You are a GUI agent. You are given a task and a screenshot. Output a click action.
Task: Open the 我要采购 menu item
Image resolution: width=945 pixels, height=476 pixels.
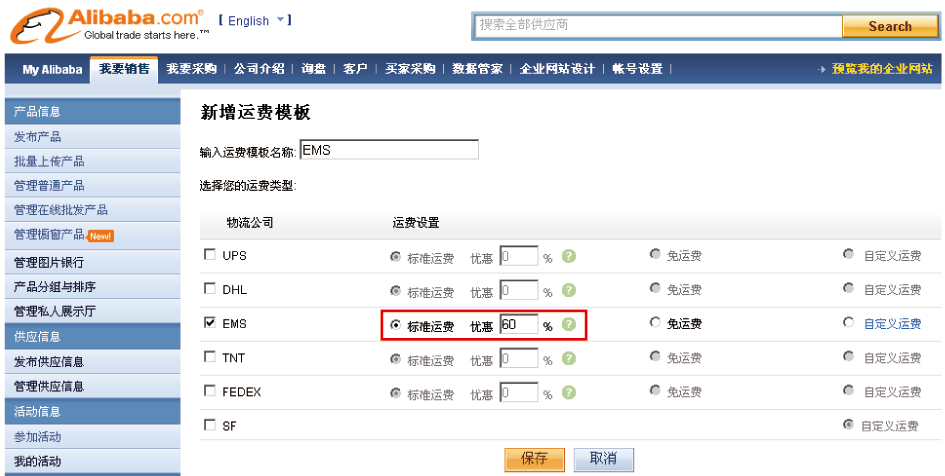191,69
